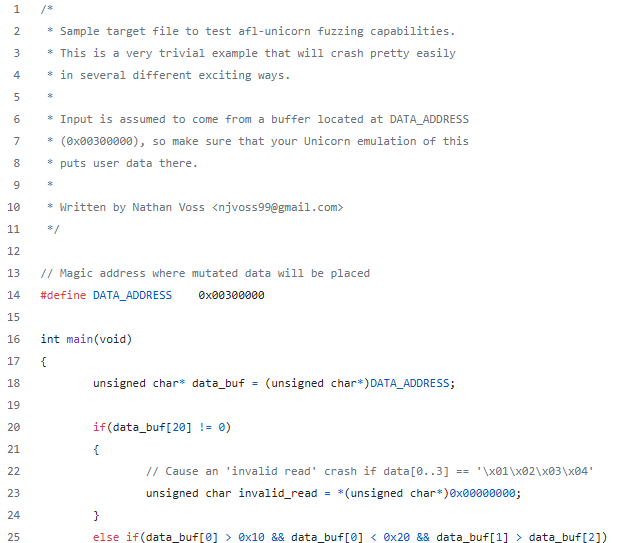Click line number 25 in gutter
This screenshot has height=543, width=644.
tap(14, 537)
